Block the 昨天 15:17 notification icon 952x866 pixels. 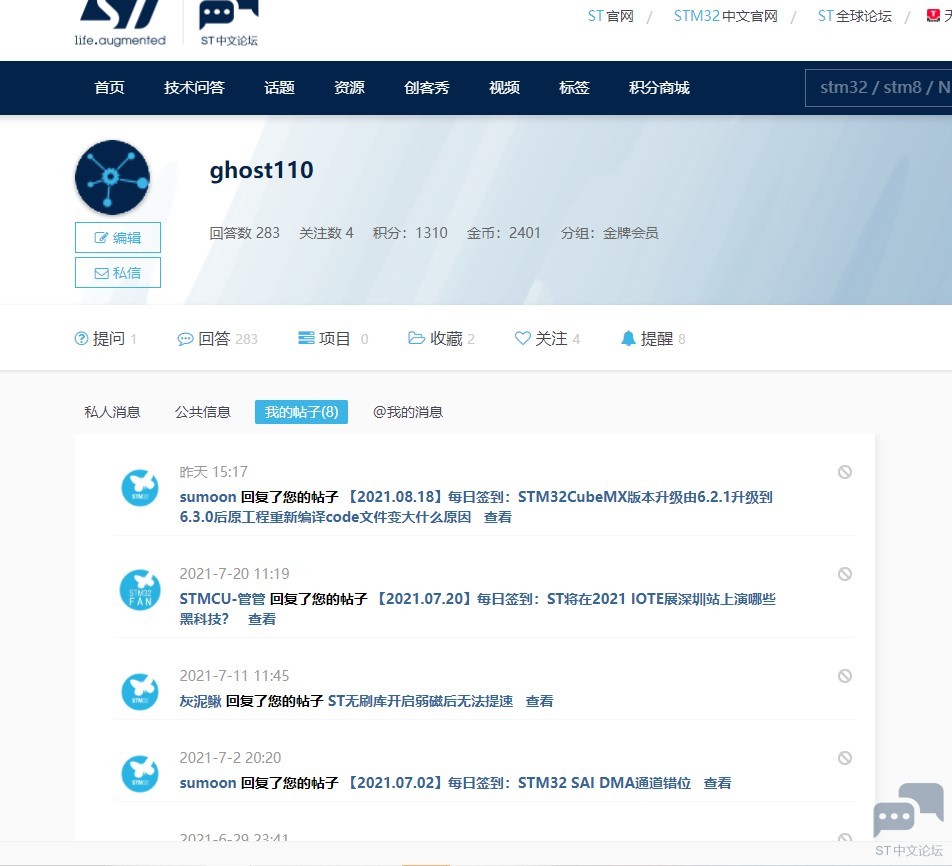point(845,472)
